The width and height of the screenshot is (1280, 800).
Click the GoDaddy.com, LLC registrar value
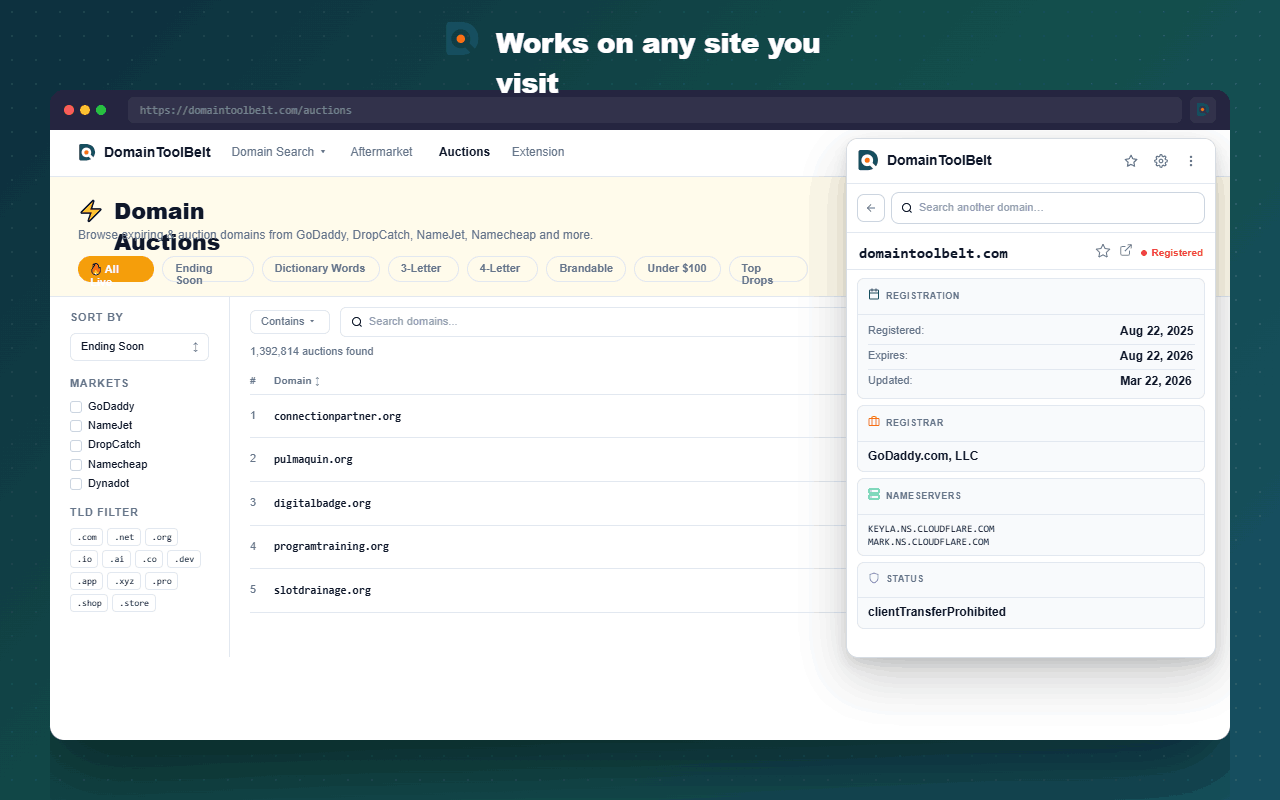coord(923,456)
